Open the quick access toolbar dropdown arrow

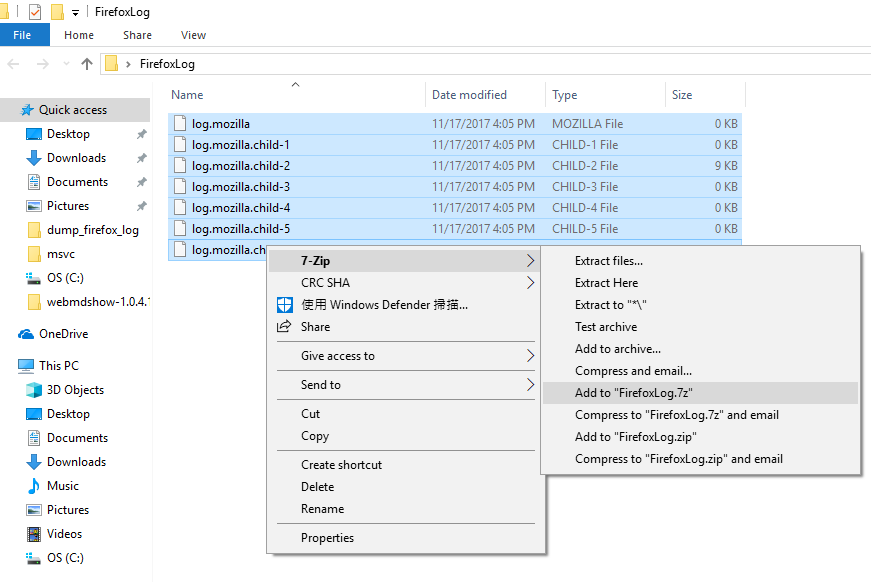(x=76, y=12)
